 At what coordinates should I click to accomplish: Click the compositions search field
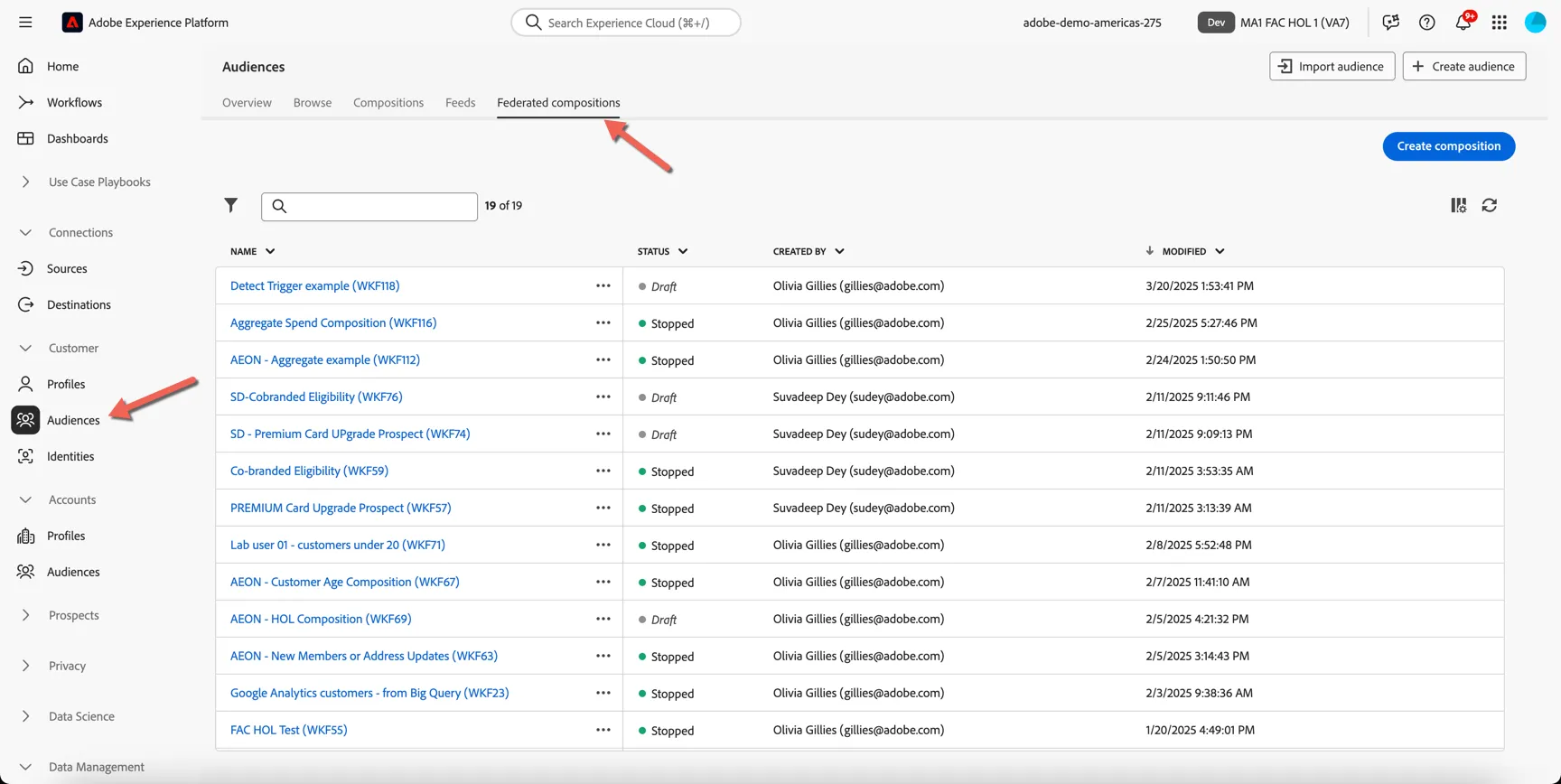pos(369,206)
